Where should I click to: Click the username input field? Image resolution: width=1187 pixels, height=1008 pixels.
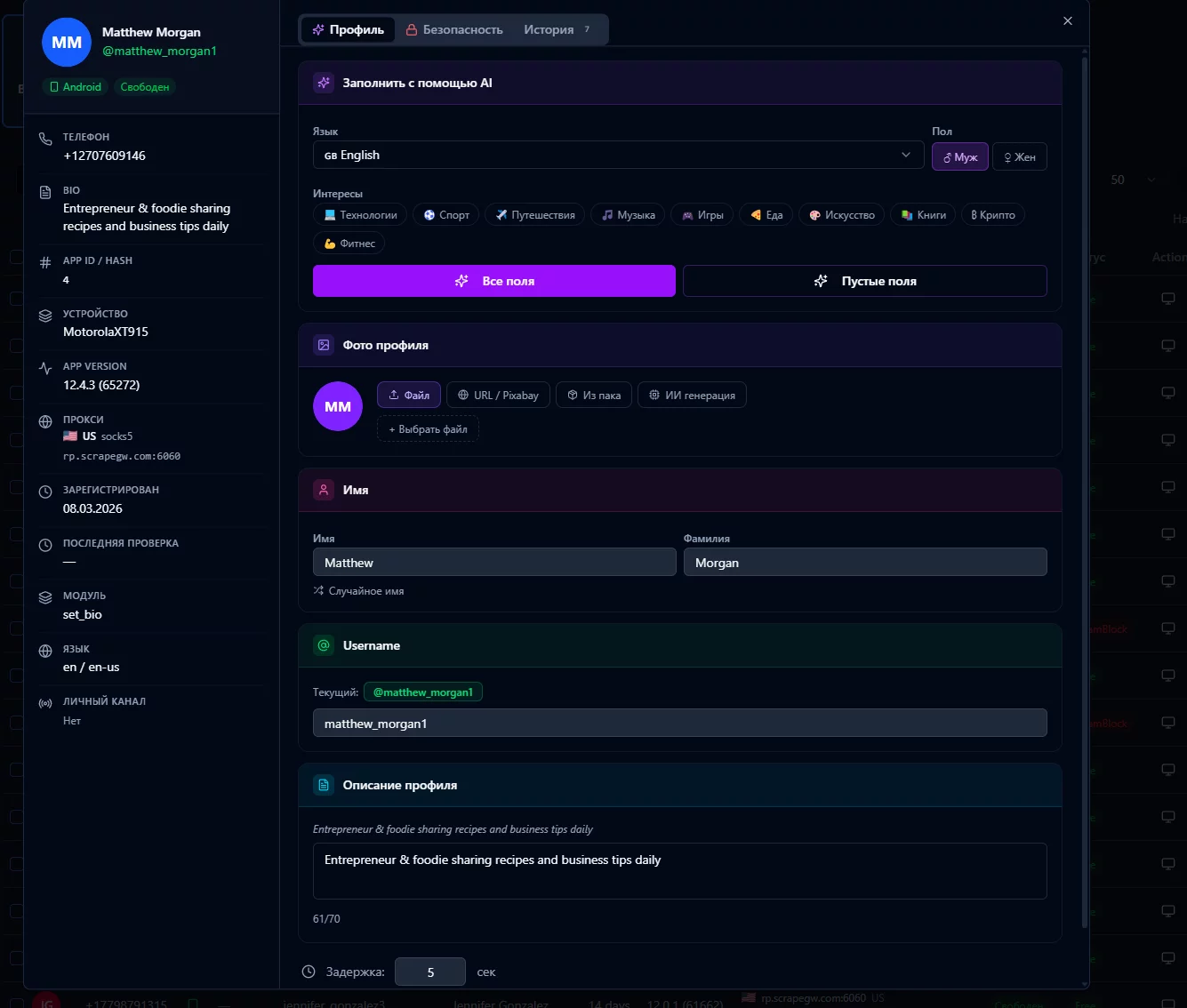pos(679,724)
